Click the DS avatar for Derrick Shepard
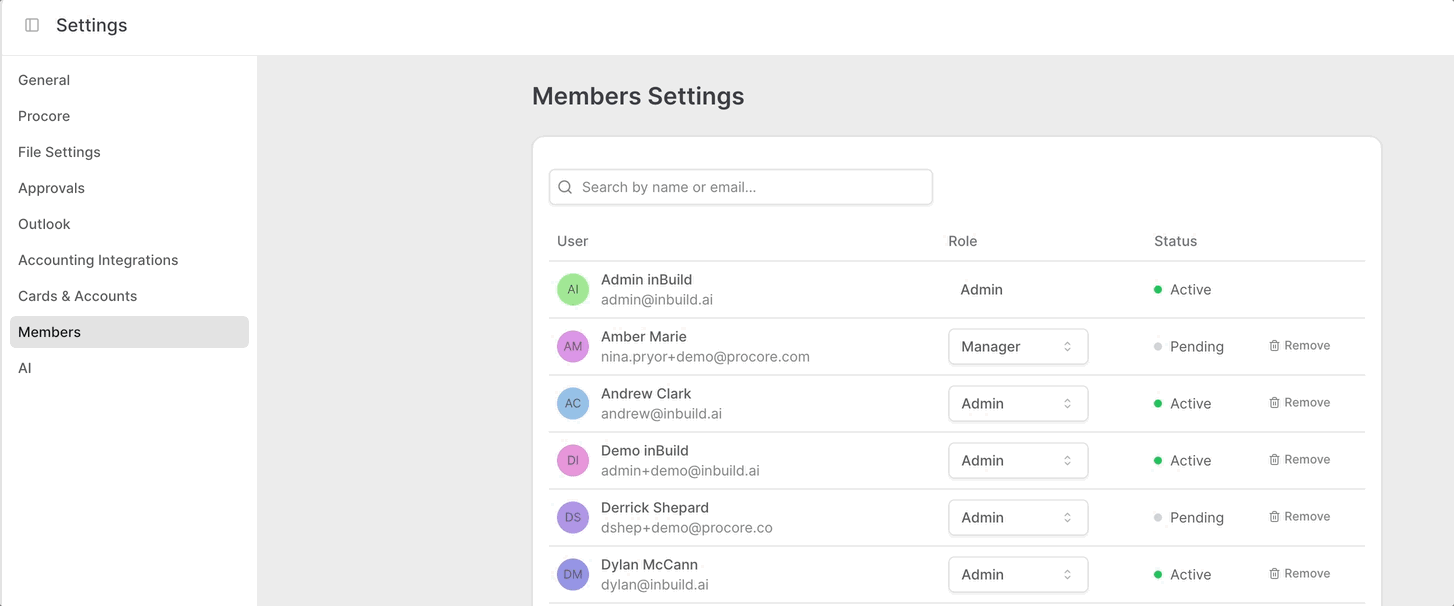 (573, 518)
